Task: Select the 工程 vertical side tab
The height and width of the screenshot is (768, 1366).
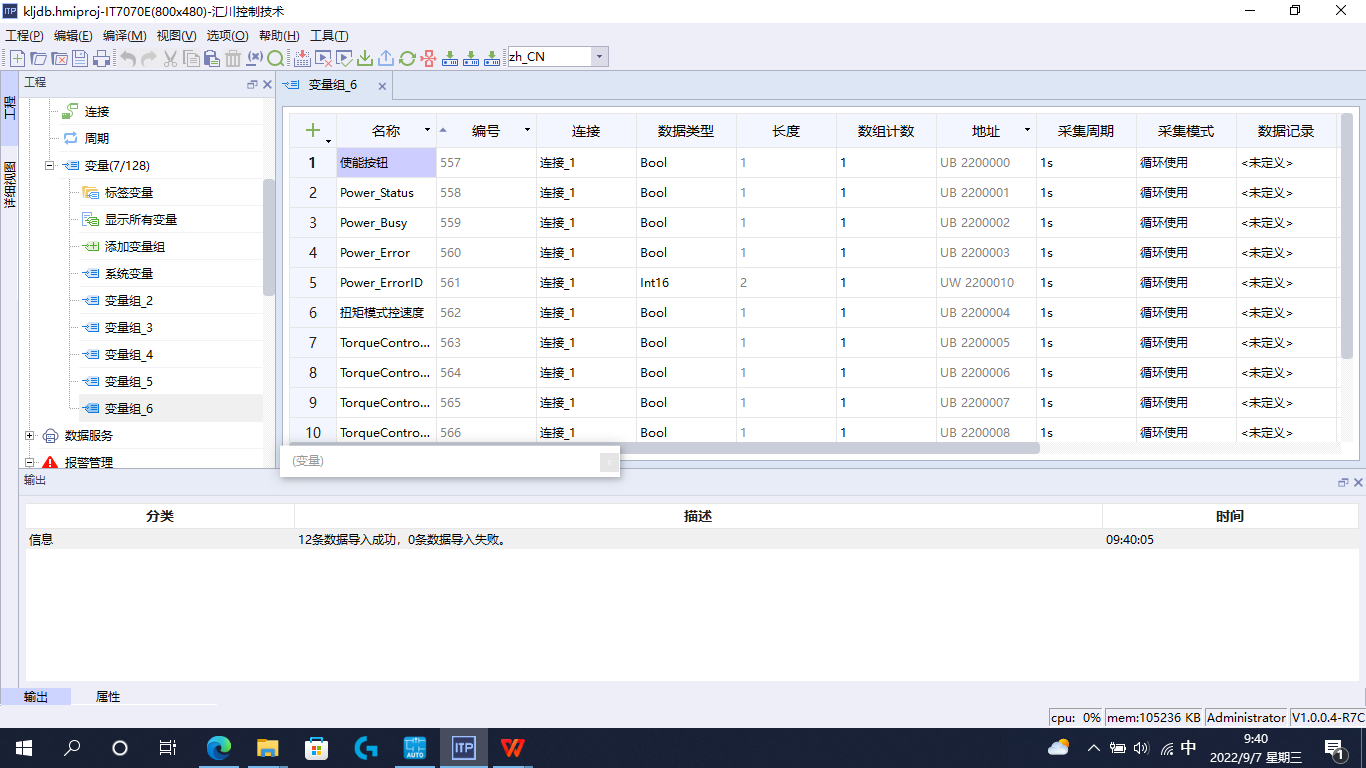Action: (x=9, y=107)
